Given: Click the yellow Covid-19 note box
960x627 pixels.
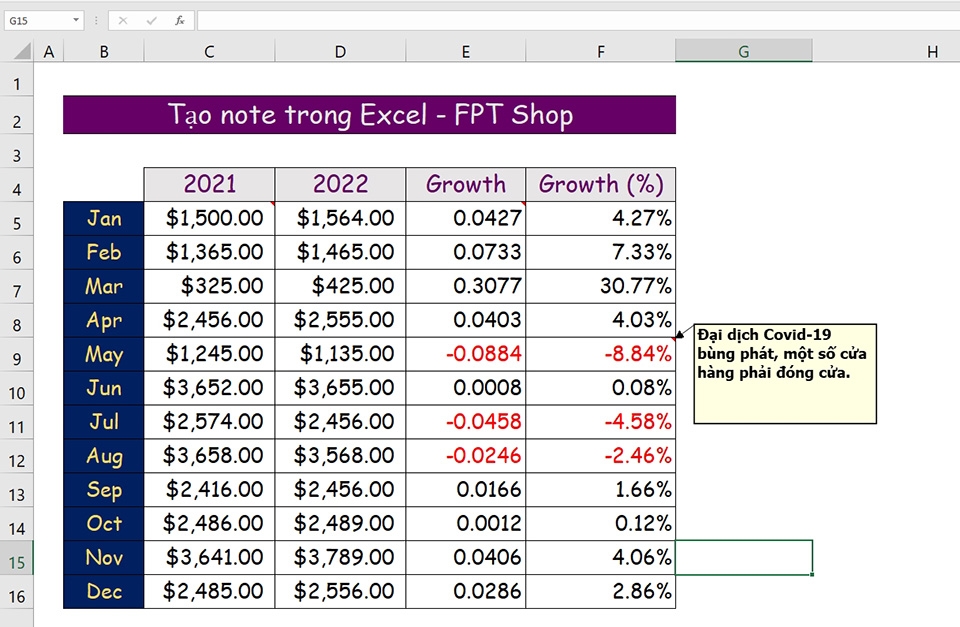Looking at the screenshot, I should pos(785,374).
